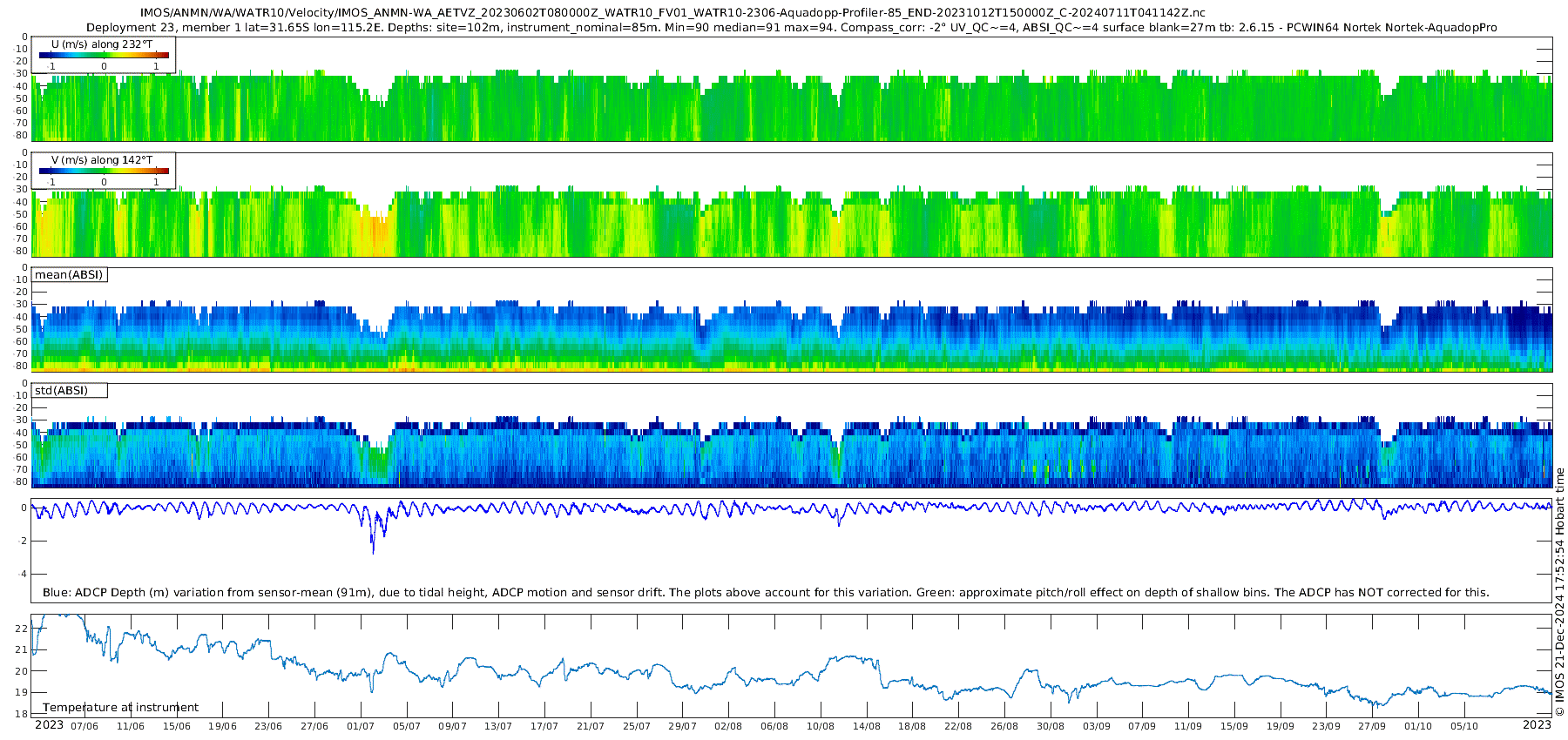1568x740 pixels.
Task: Click the Deployment 23 metadata line
Action: [791, 28]
